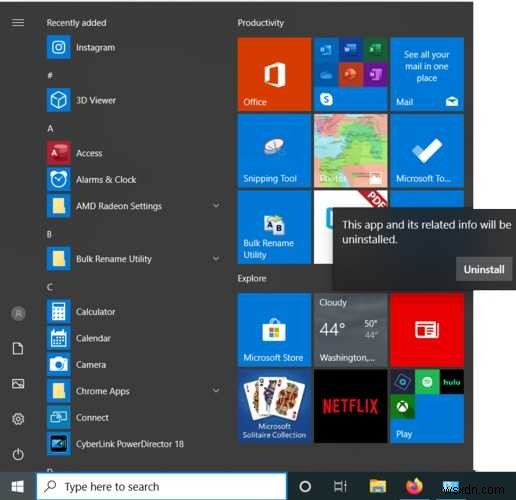The height and width of the screenshot is (500, 516).
Task: Expand the Chrome Apps folder
Action: tap(216, 390)
